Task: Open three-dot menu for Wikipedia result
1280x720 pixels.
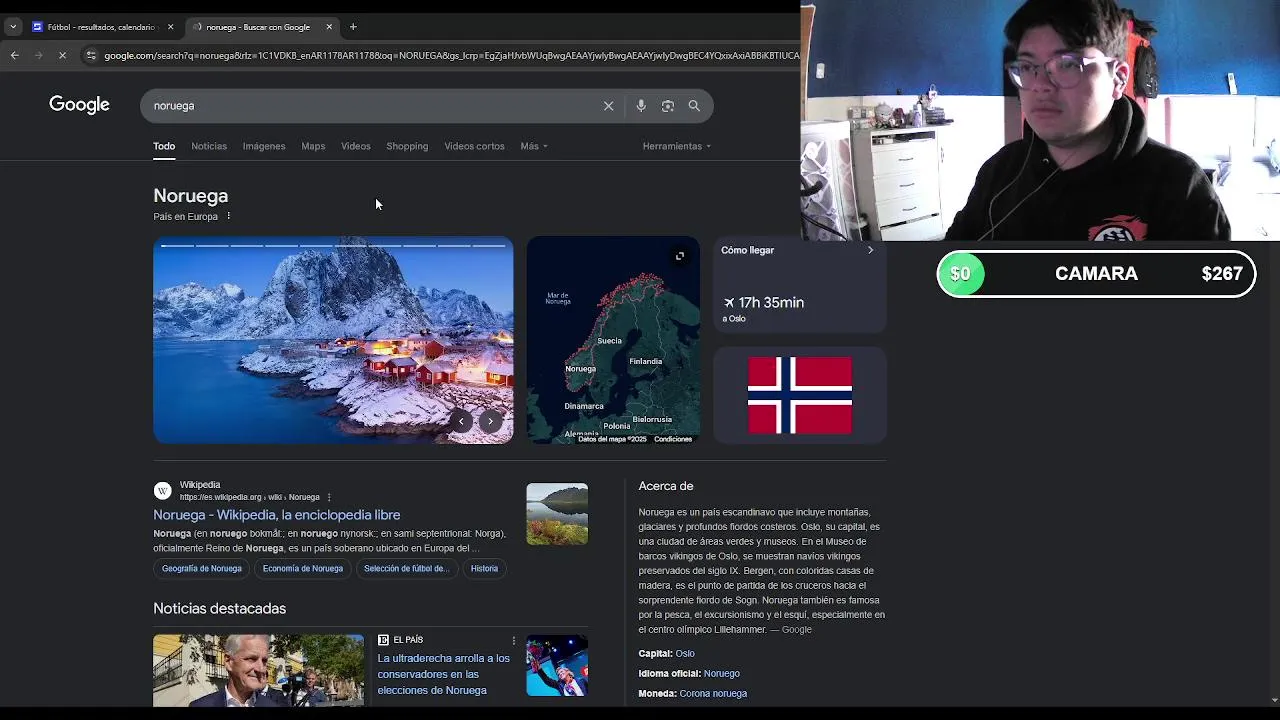Action: click(328, 497)
